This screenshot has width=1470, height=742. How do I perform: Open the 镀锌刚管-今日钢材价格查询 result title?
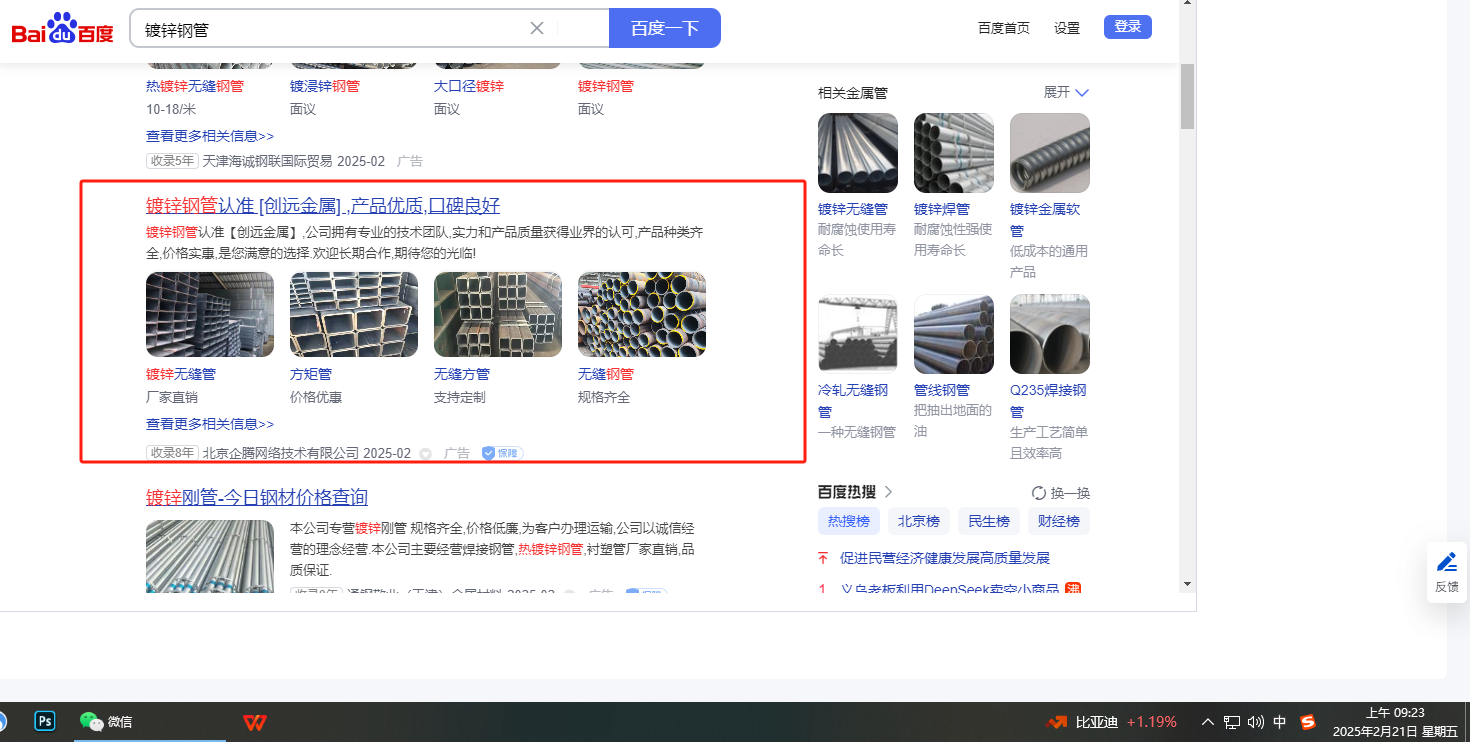(x=257, y=497)
